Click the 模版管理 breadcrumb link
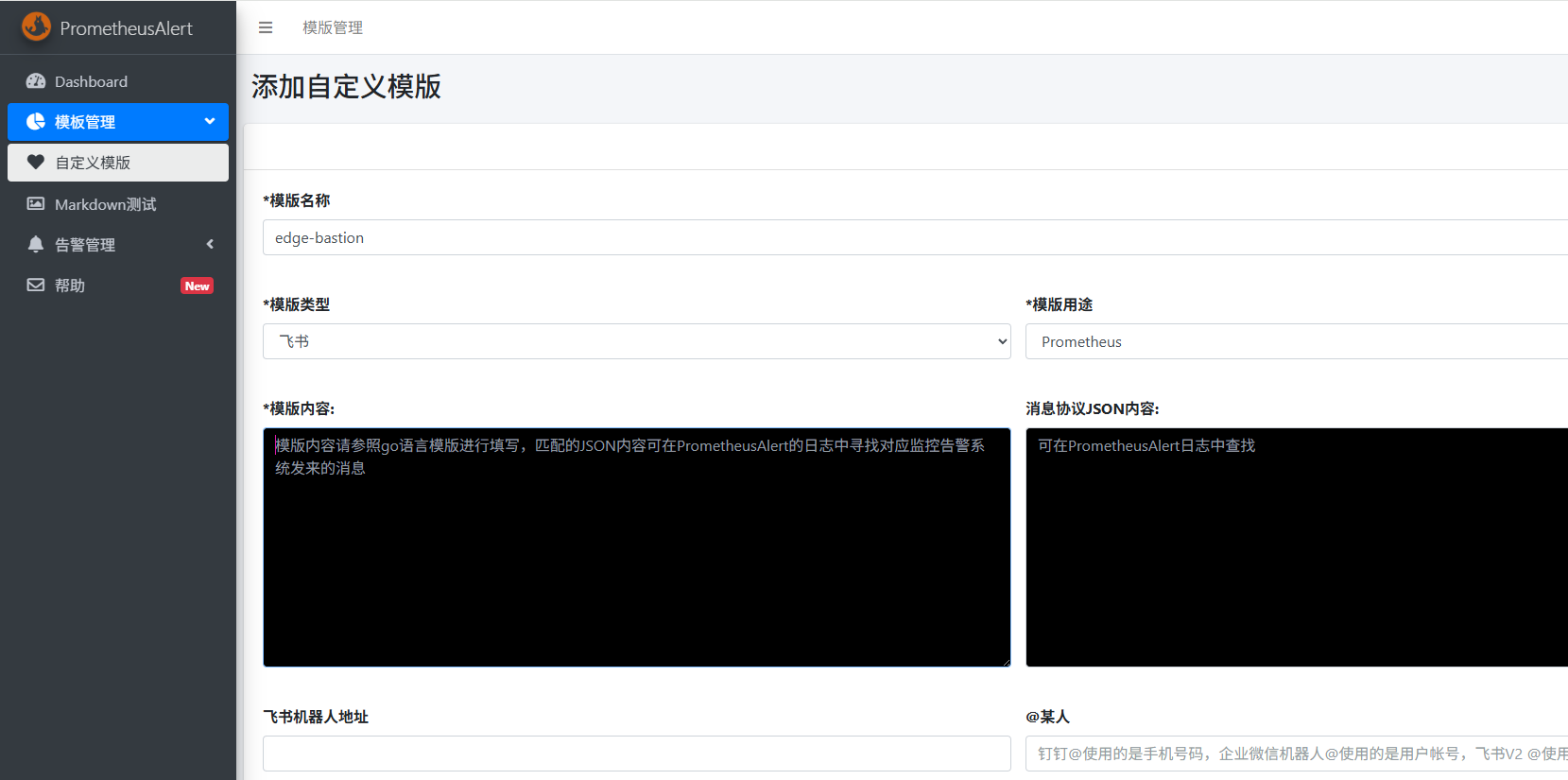 point(333,27)
